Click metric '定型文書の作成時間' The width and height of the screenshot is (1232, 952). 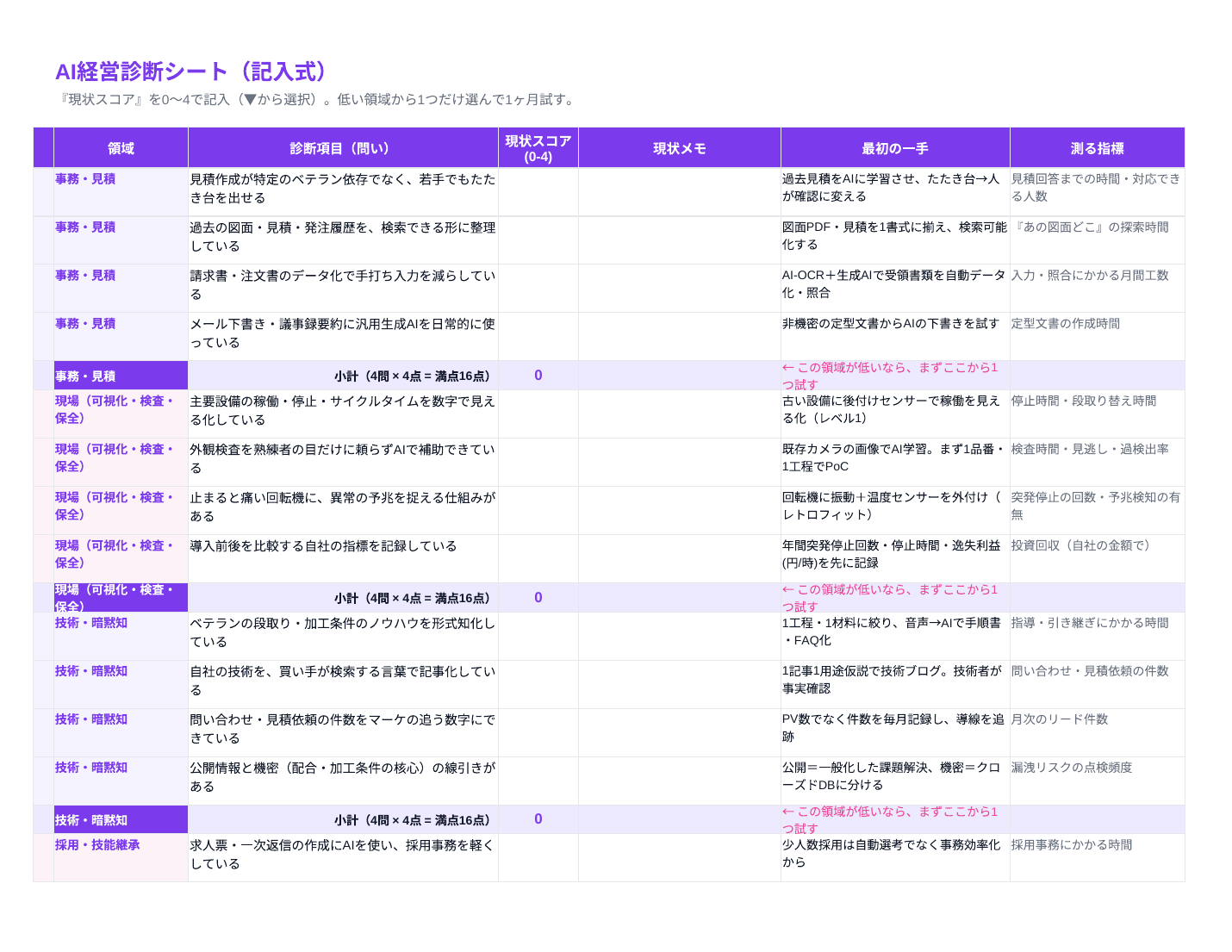click(x=1097, y=336)
